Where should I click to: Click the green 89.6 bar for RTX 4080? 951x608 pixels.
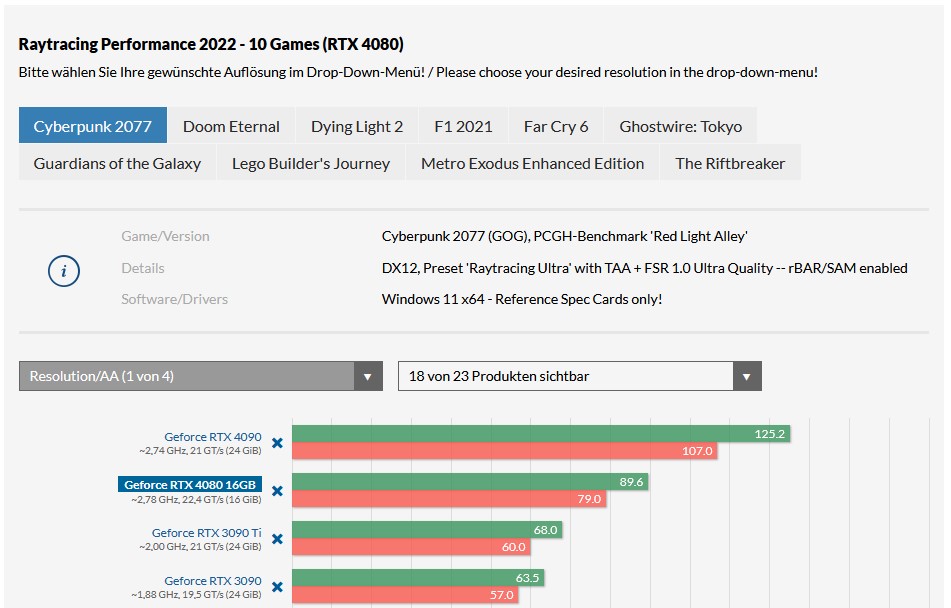coord(470,482)
